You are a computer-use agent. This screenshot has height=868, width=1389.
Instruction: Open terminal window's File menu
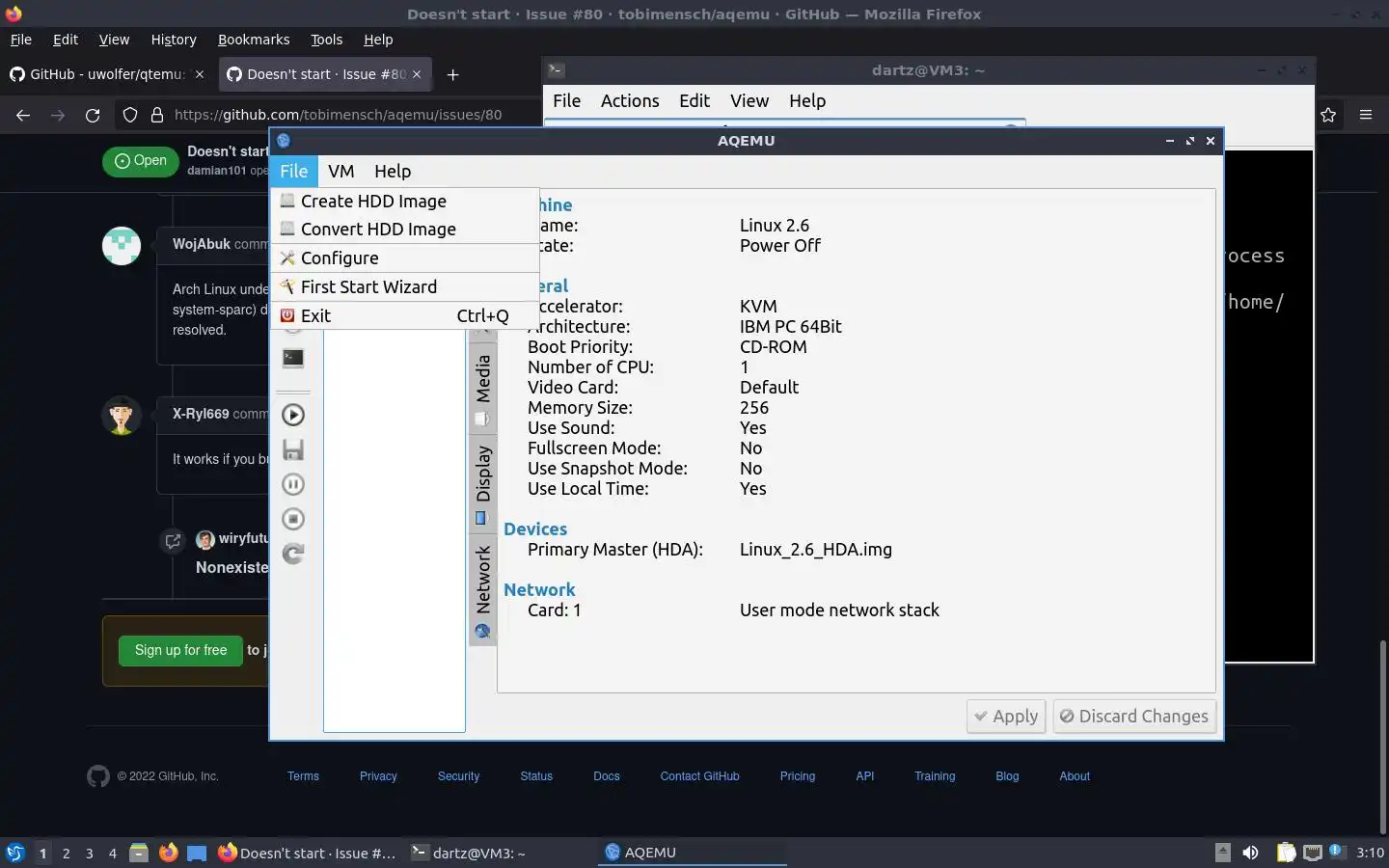point(566,101)
